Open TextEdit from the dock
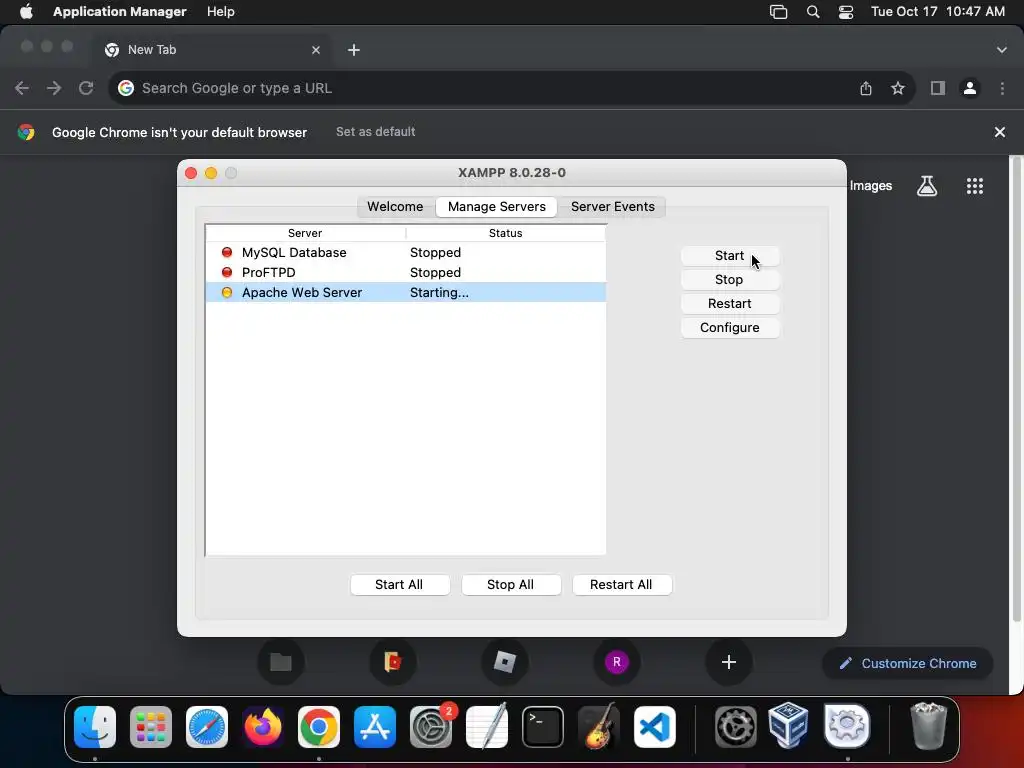The height and width of the screenshot is (768, 1024). tap(487, 727)
